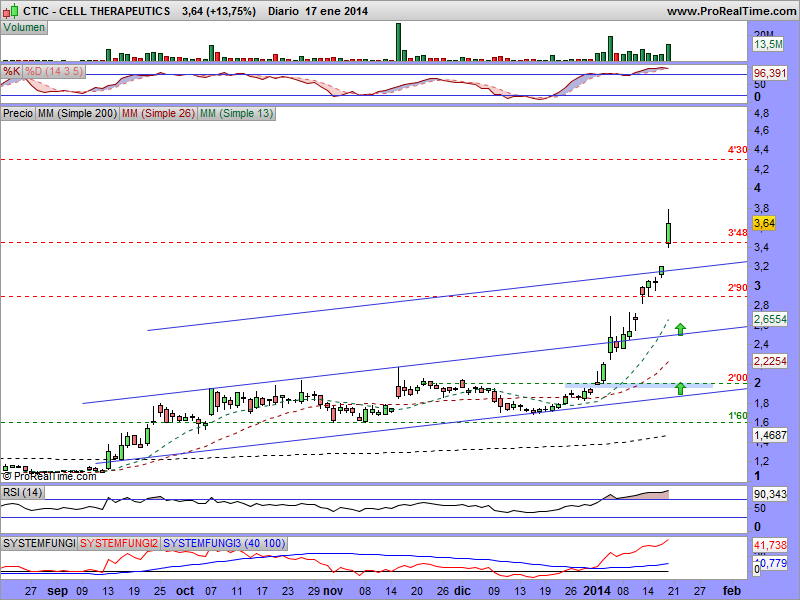Click the 2,2254 moving average value tag
The height and width of the screenshot is (600, 800).
(x=770, y=361)
